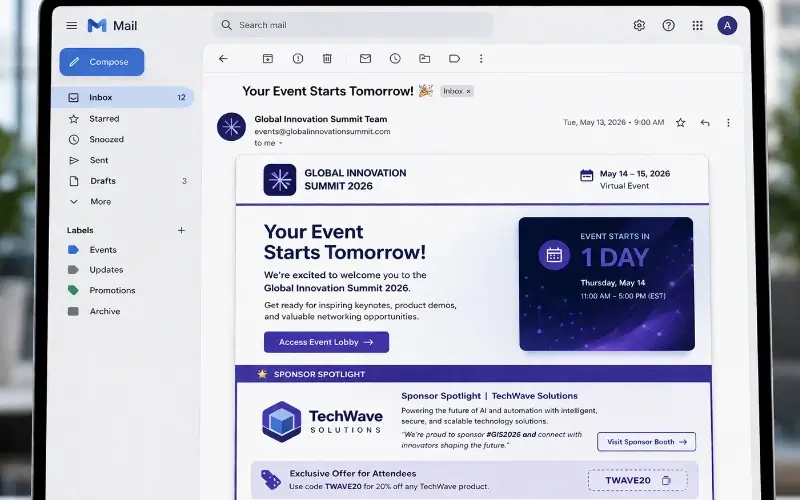800x500 pixels.
Task: Star the Global Innovation Summit email
Action: tap(680, 122)
